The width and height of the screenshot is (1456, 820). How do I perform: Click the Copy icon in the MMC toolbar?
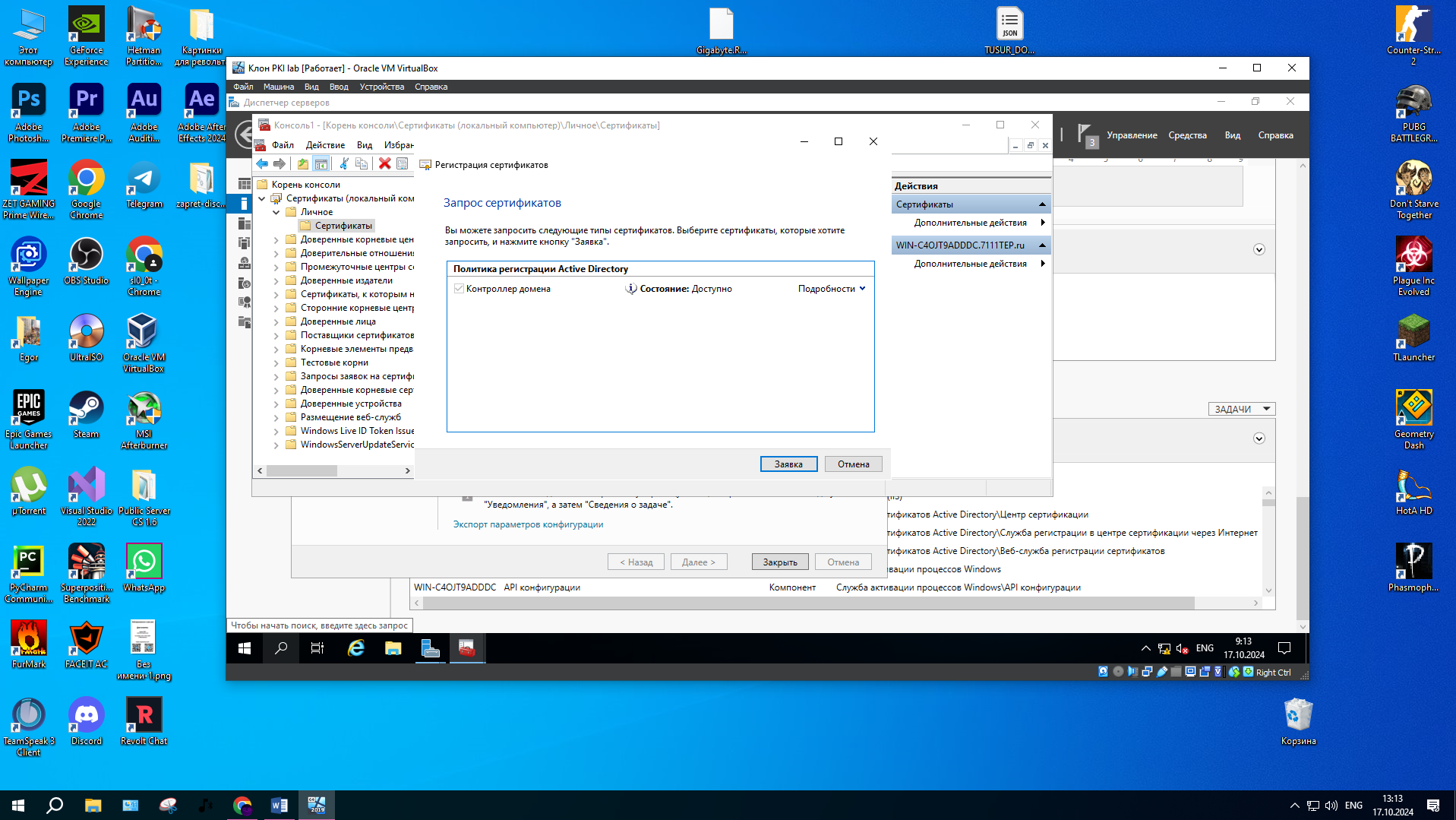(362, 164)
